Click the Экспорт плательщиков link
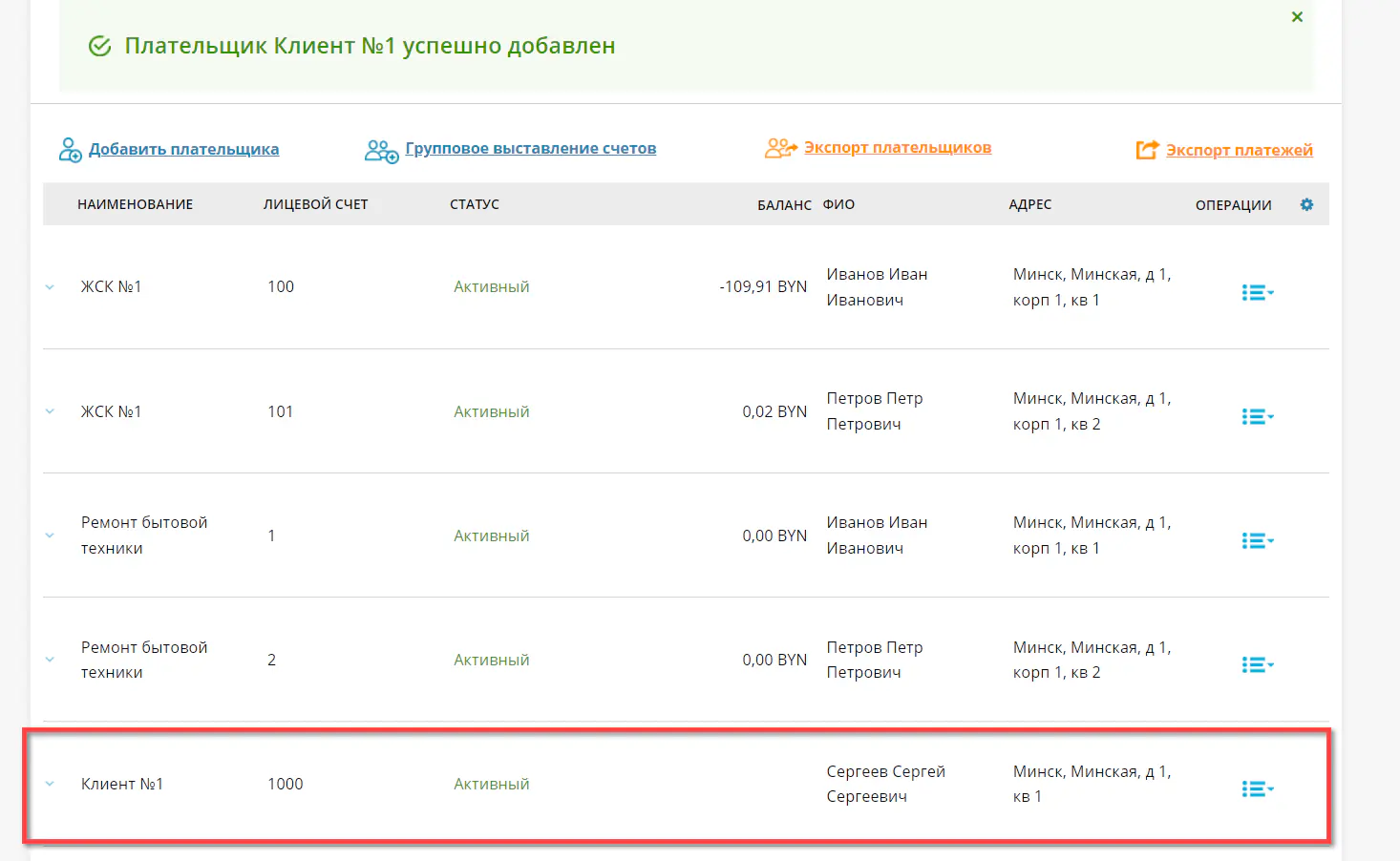 897,147
